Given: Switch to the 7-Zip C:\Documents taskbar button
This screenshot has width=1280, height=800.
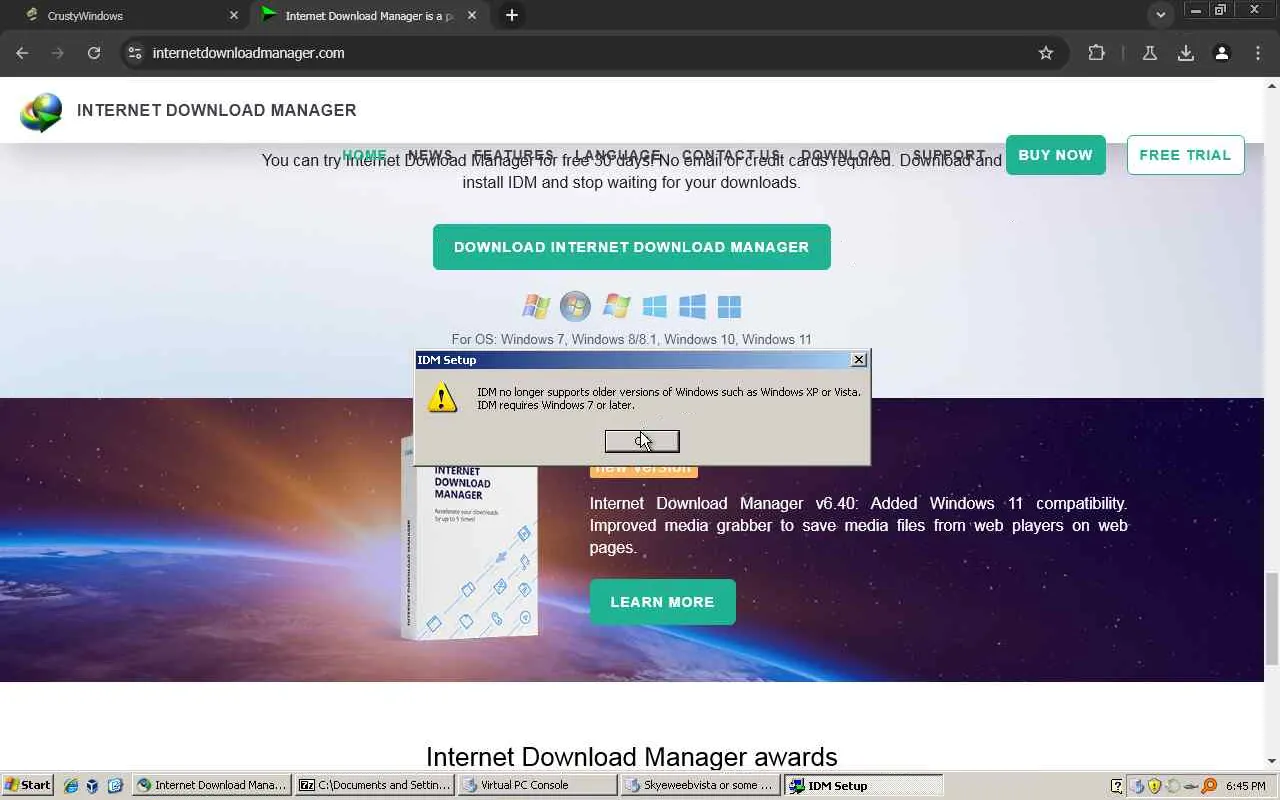Looking at the screenshot, I should [x=375, y=786].
